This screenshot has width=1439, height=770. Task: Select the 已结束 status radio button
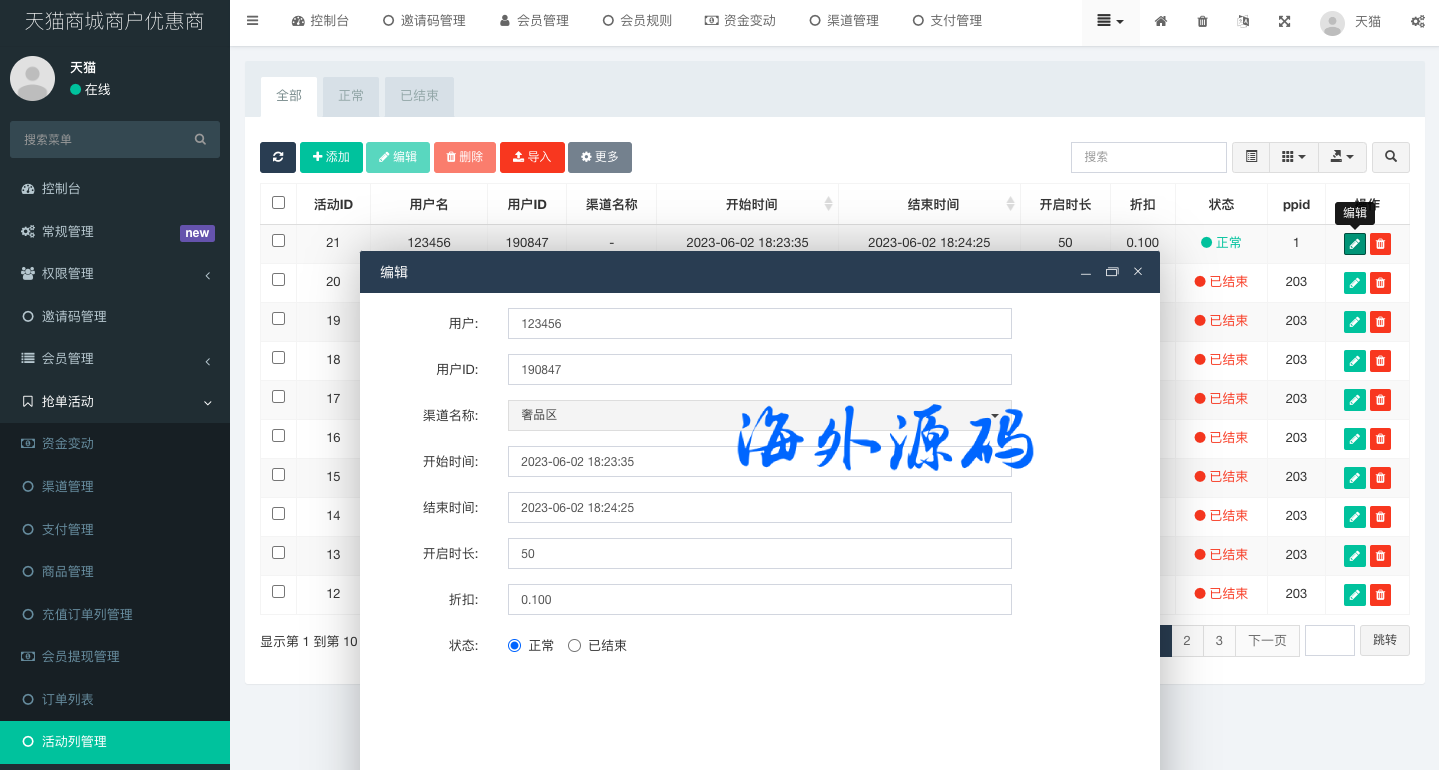click(574, 646)
